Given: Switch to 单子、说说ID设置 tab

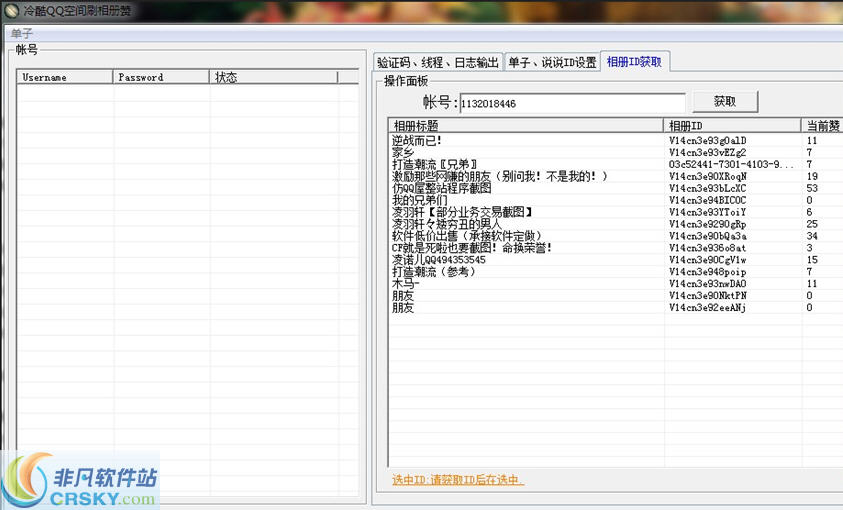Looking at the screenshot, I should 552,62.
